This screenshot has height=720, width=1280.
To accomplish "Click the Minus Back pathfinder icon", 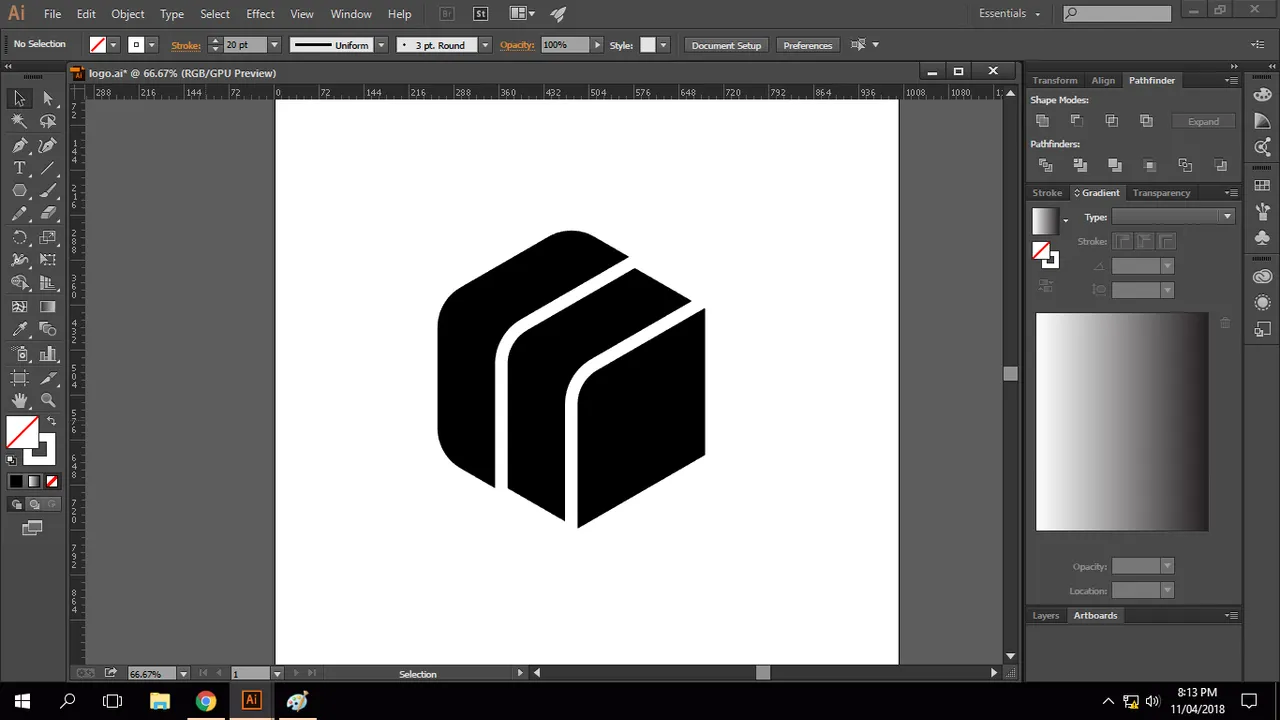I will 1220,165.
